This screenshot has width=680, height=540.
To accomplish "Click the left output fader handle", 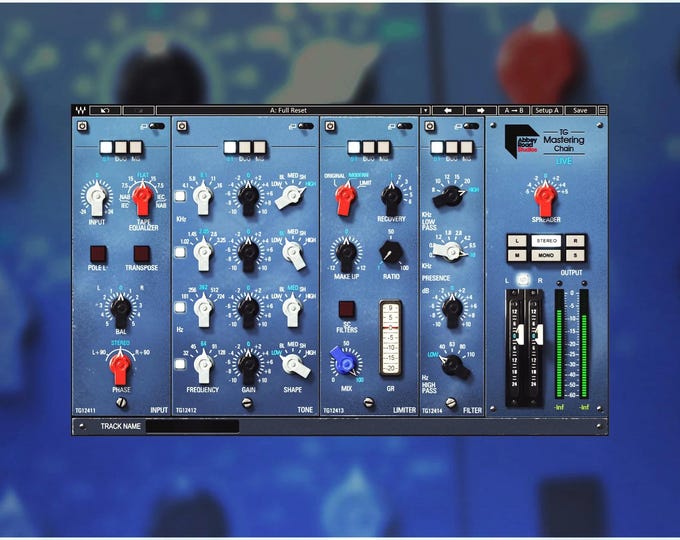I will pyautogui.click(x=520, y=334).
